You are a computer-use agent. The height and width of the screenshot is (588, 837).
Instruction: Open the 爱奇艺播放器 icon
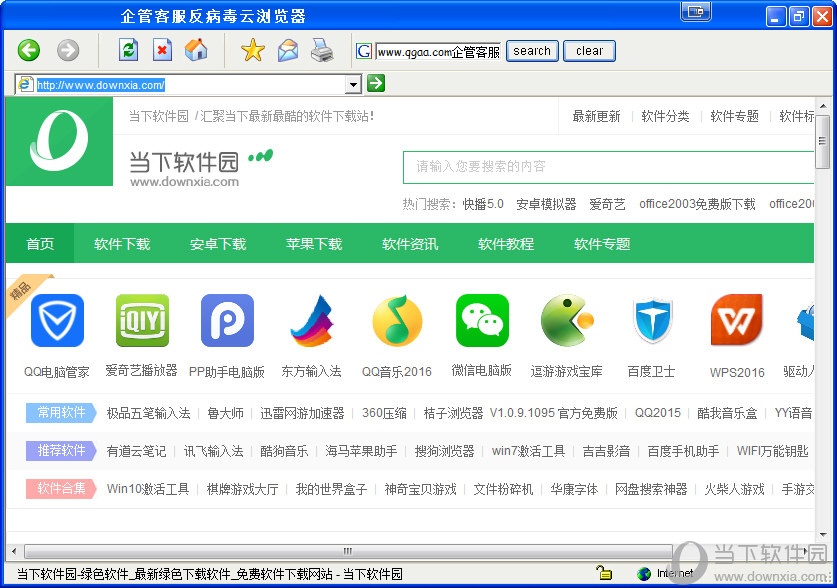(x=142, y=320)
